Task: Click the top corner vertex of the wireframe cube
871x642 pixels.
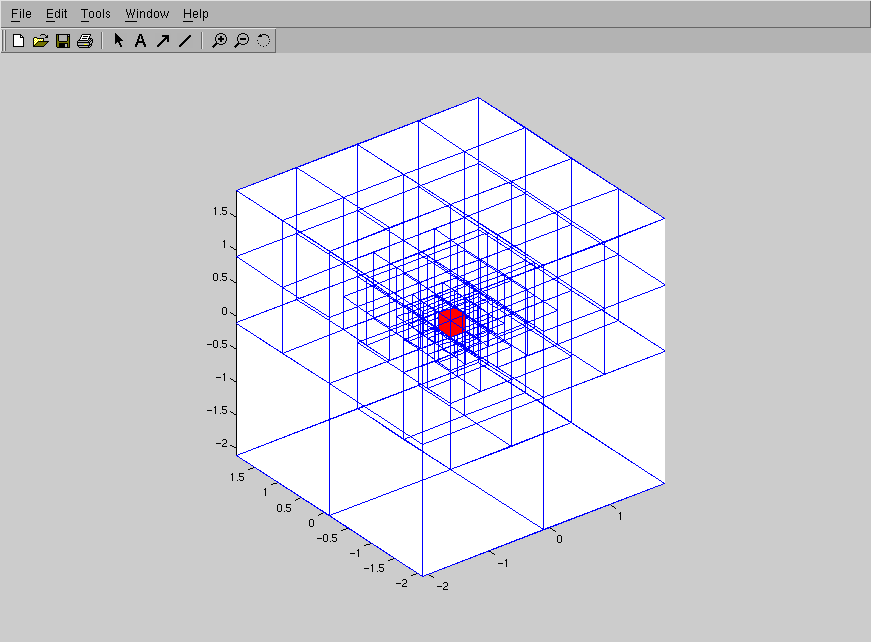Action: tap(478, 98)
